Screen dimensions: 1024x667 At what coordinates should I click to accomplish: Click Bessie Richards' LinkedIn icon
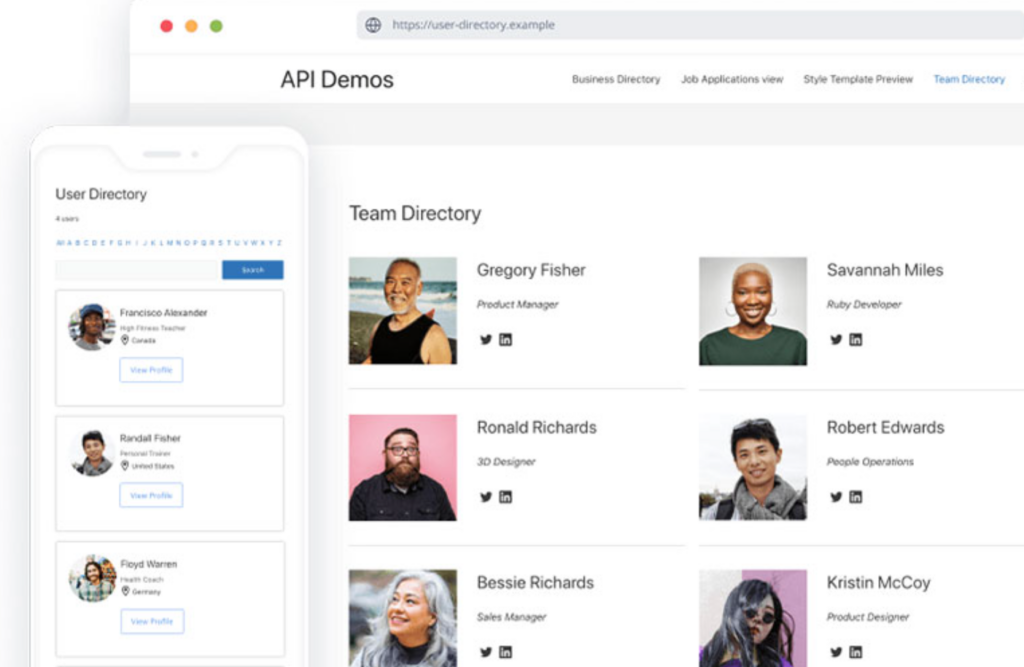coord(505,652)
